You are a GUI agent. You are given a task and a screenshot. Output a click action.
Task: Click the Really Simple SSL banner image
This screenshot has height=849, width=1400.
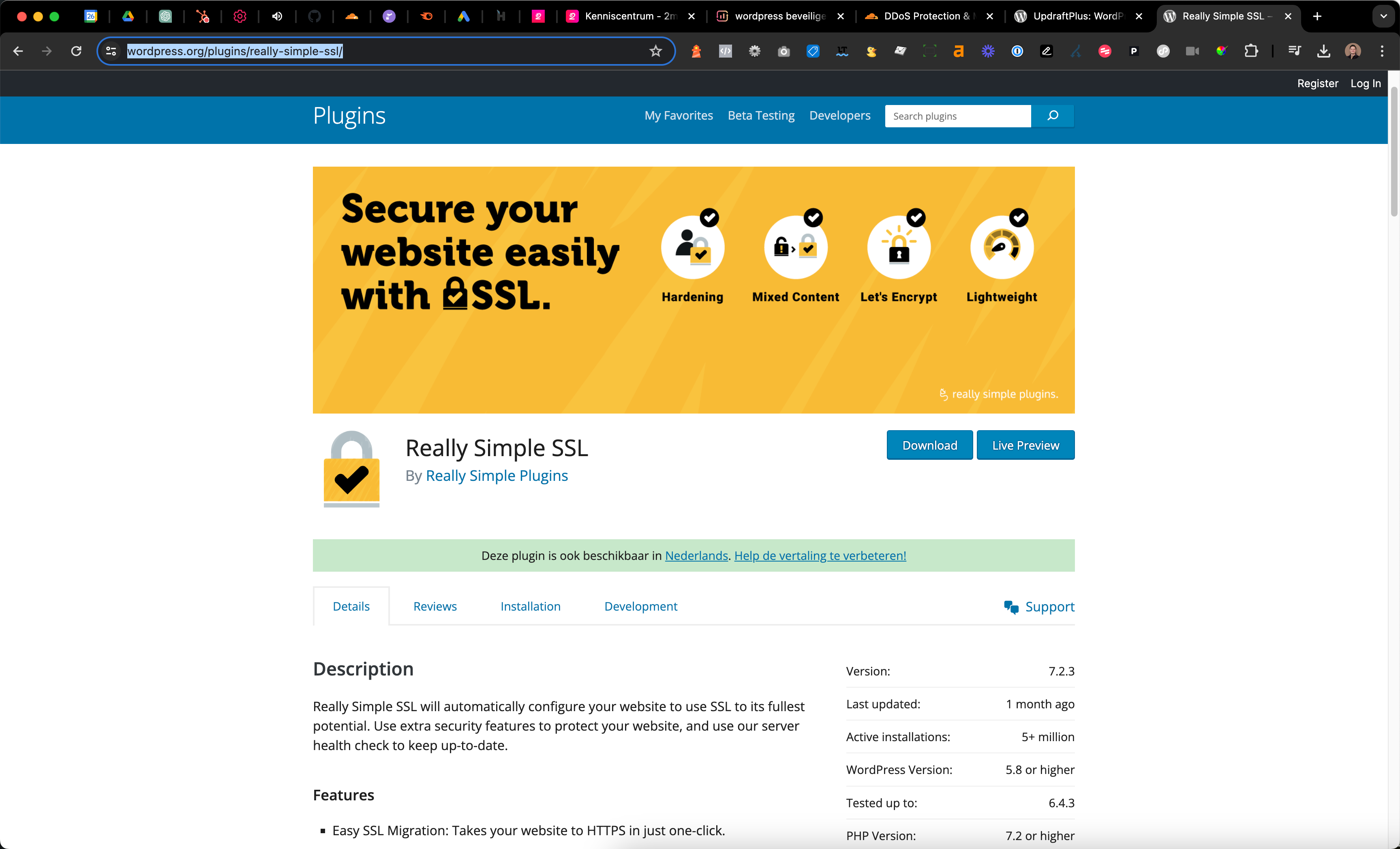coord(693,290)
